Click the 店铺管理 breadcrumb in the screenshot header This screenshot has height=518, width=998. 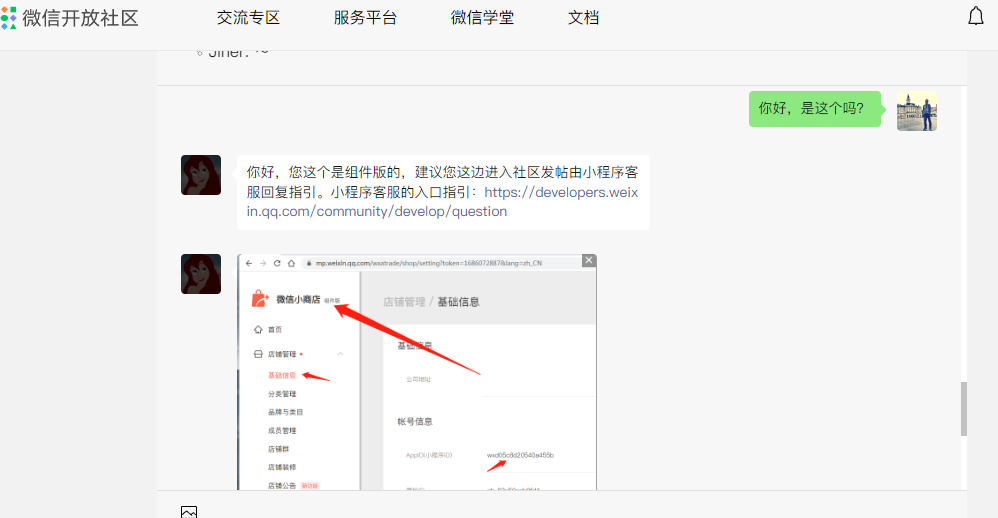(404, 302)
